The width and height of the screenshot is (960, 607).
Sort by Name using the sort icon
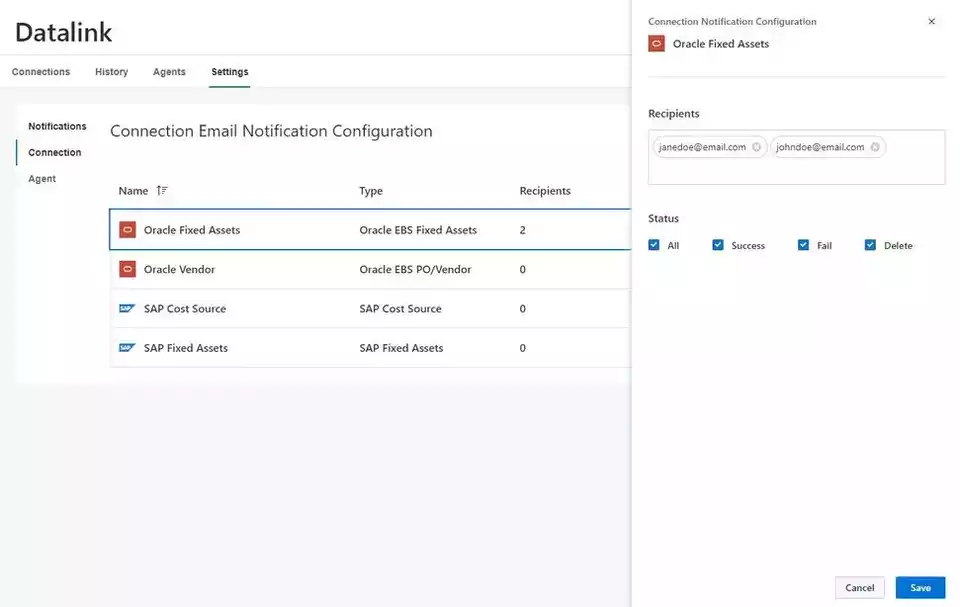[162, 190]
